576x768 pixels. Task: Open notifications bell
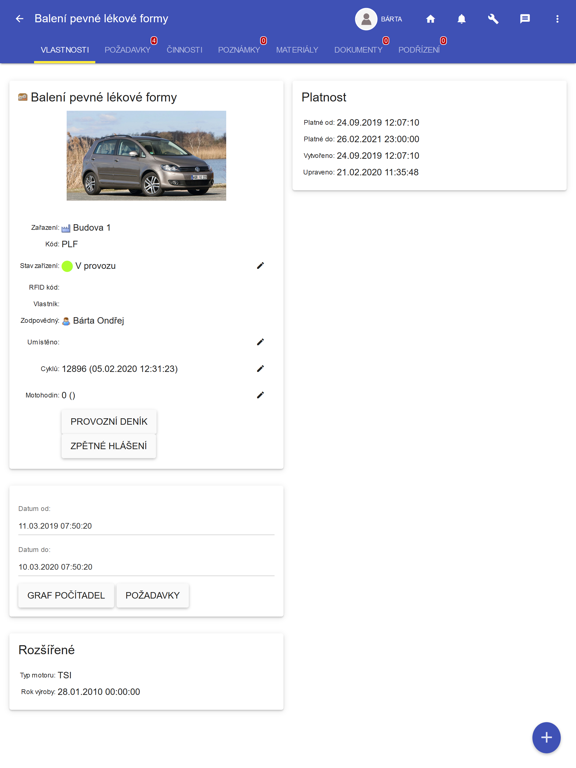(461, 19)
